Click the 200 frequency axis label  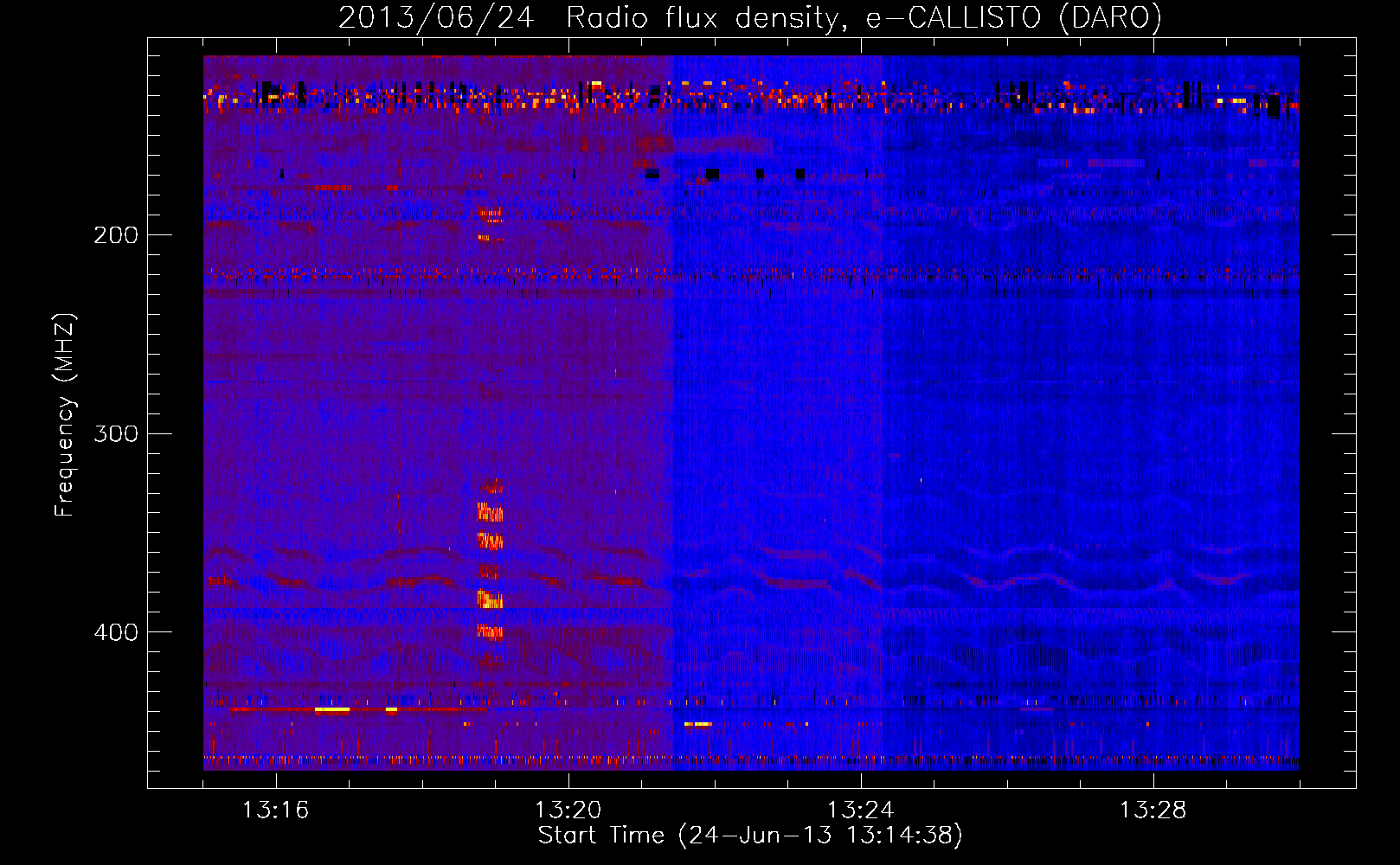point(116,235)
